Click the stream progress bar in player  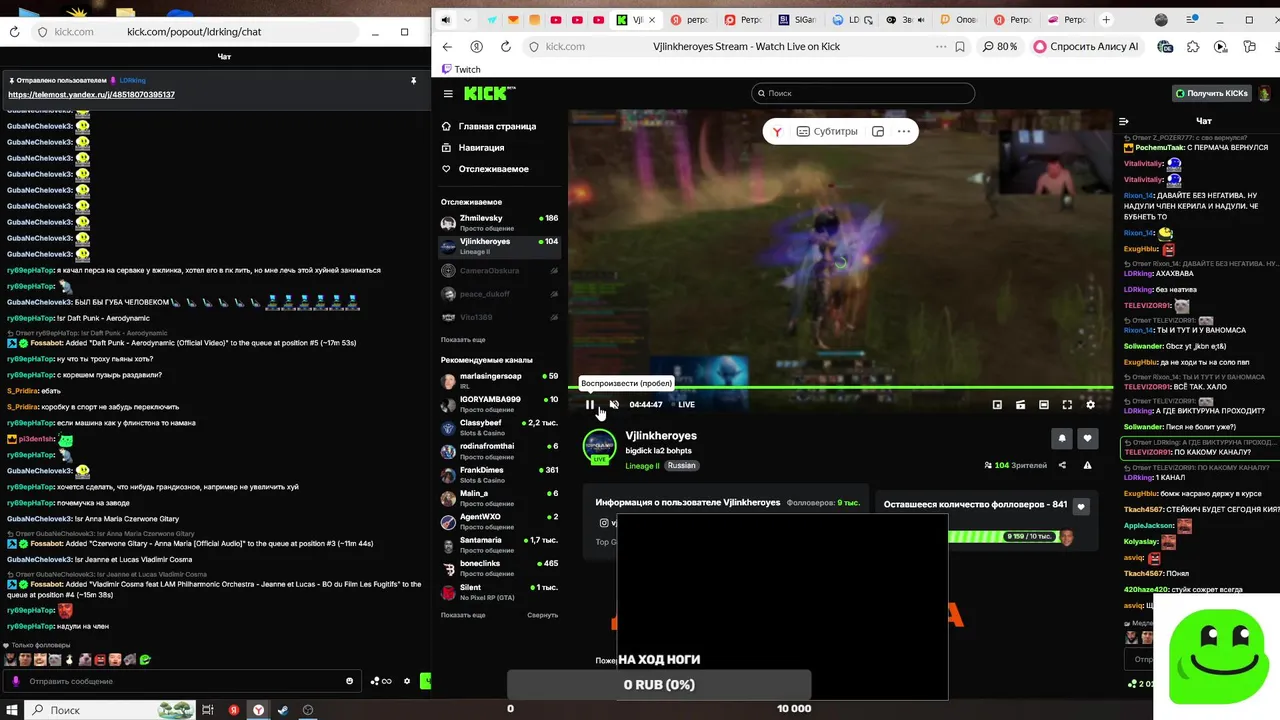pyautogui.click(x=841, y=387)
